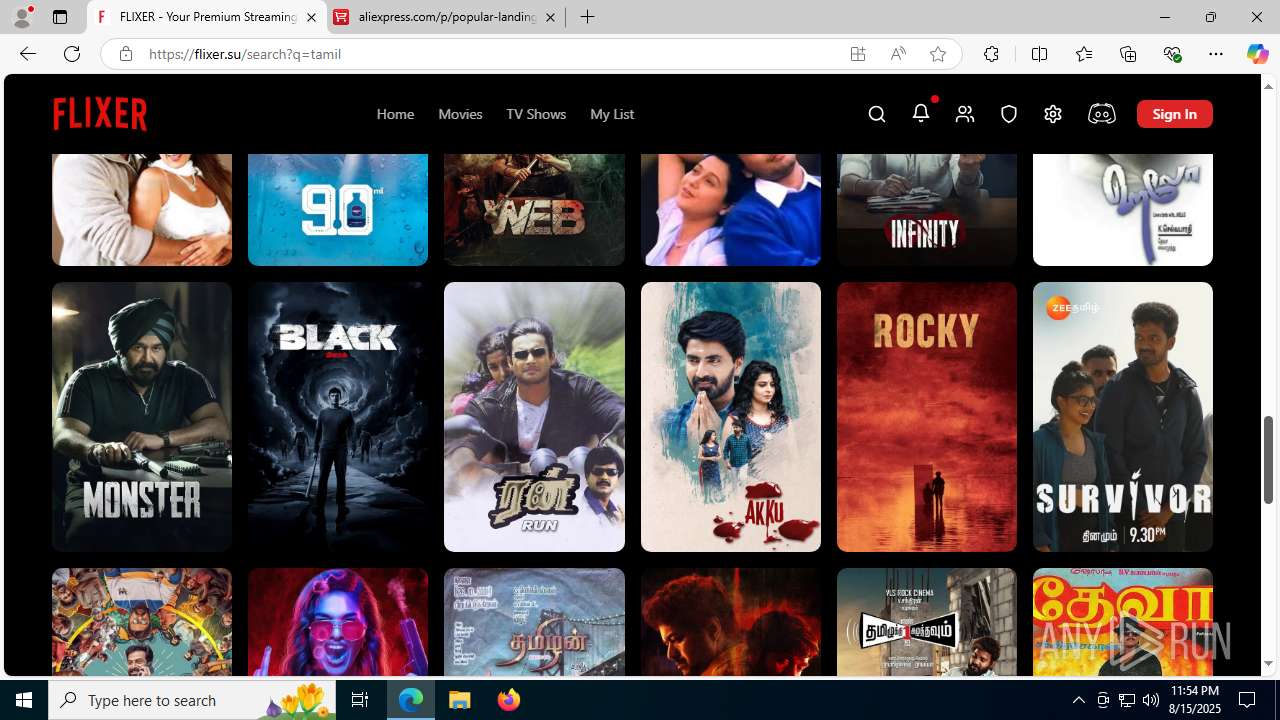
Task: Click the taskbar search box
Action: [193, 700]
